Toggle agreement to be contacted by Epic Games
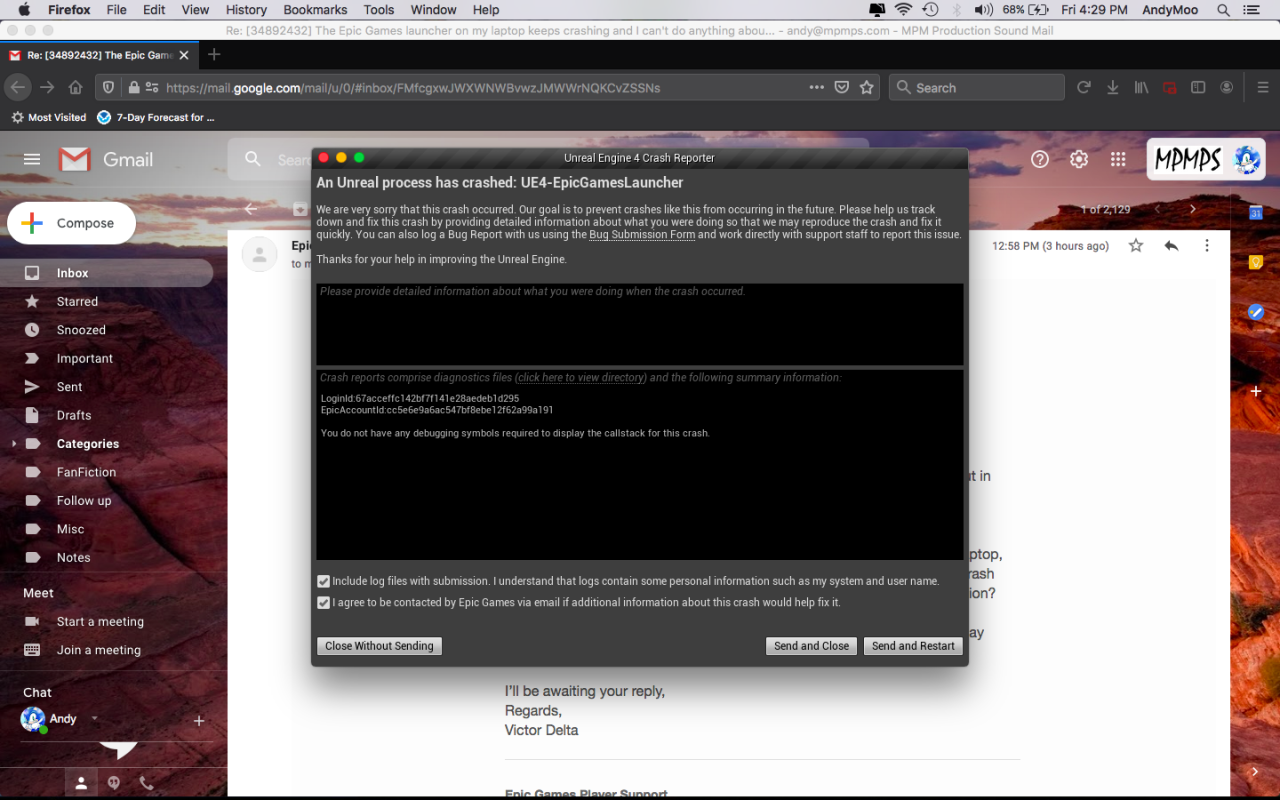Image resolution: width=1280 pixels, height=800 pixels. 323,603
